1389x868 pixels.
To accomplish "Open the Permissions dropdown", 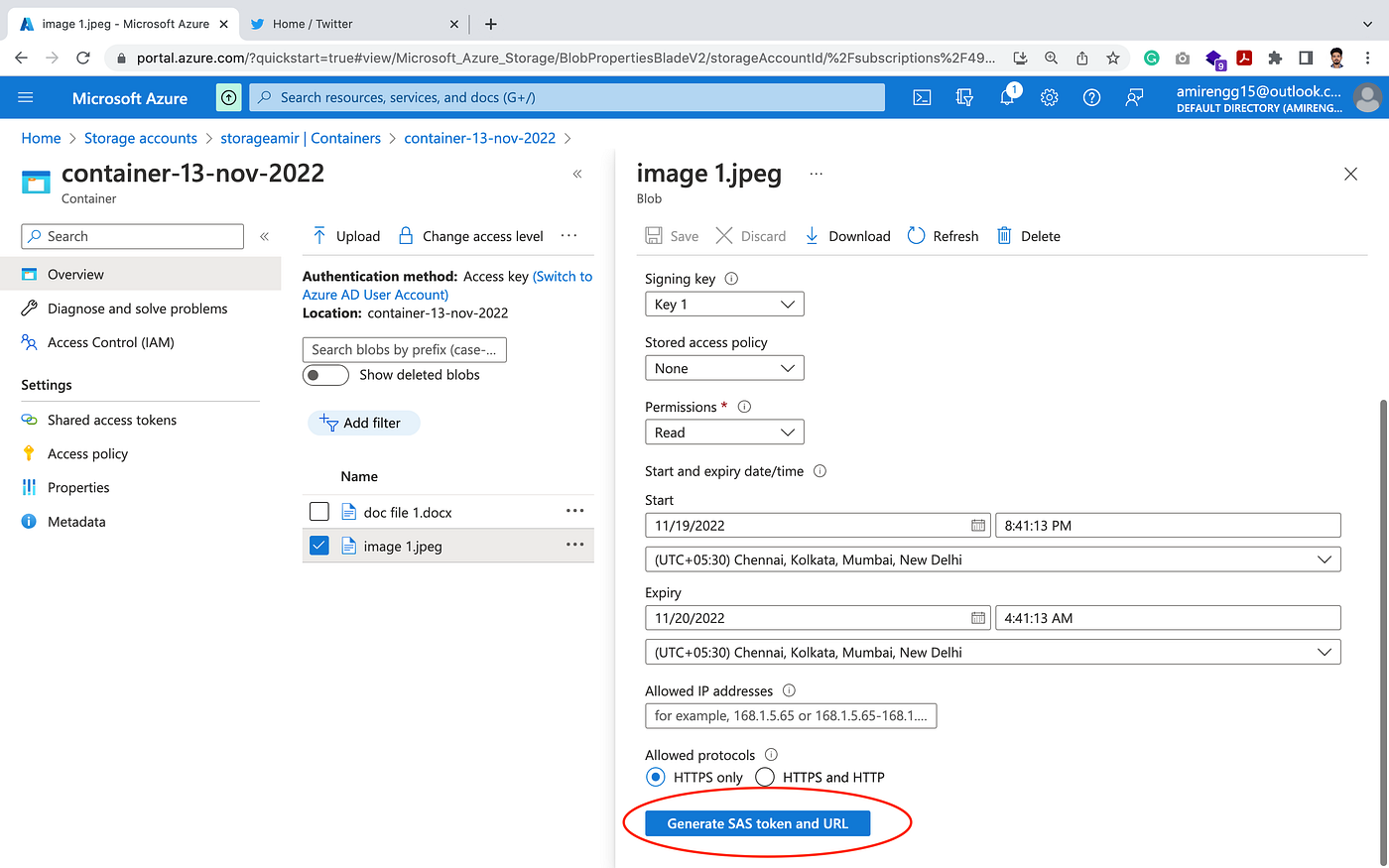I will coord(724,433).
